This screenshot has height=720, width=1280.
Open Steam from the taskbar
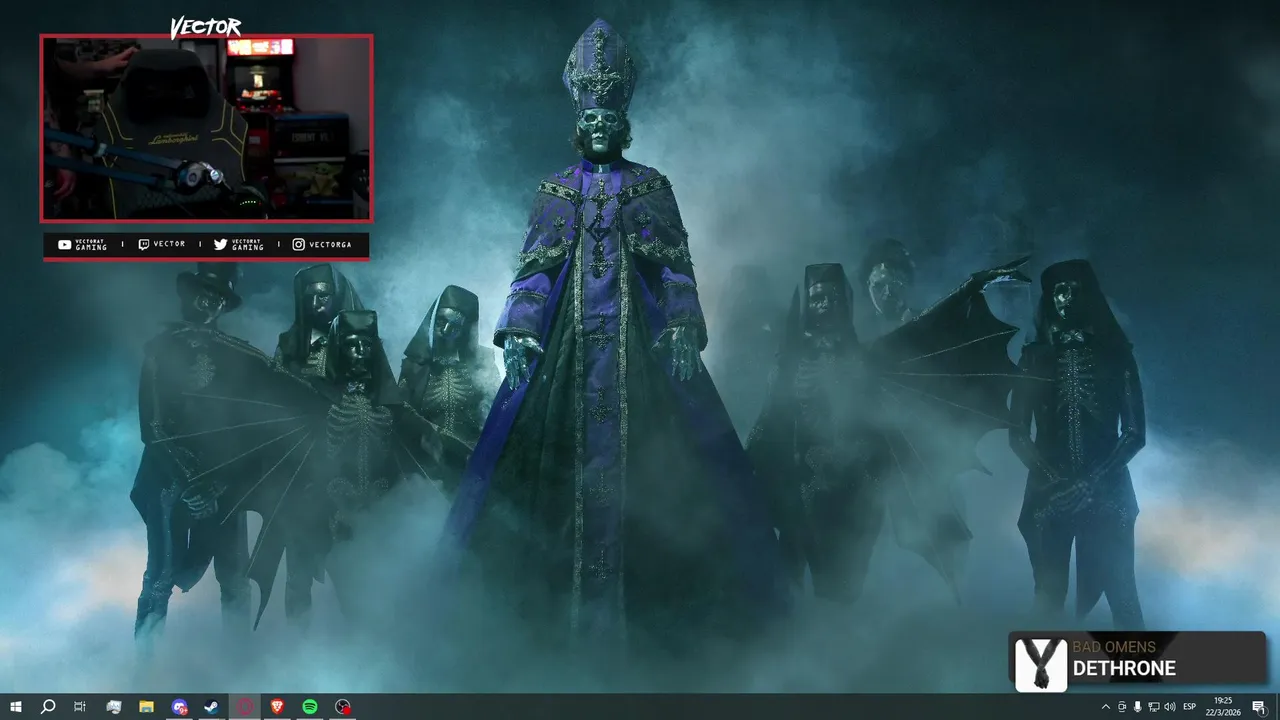[212, 707]
